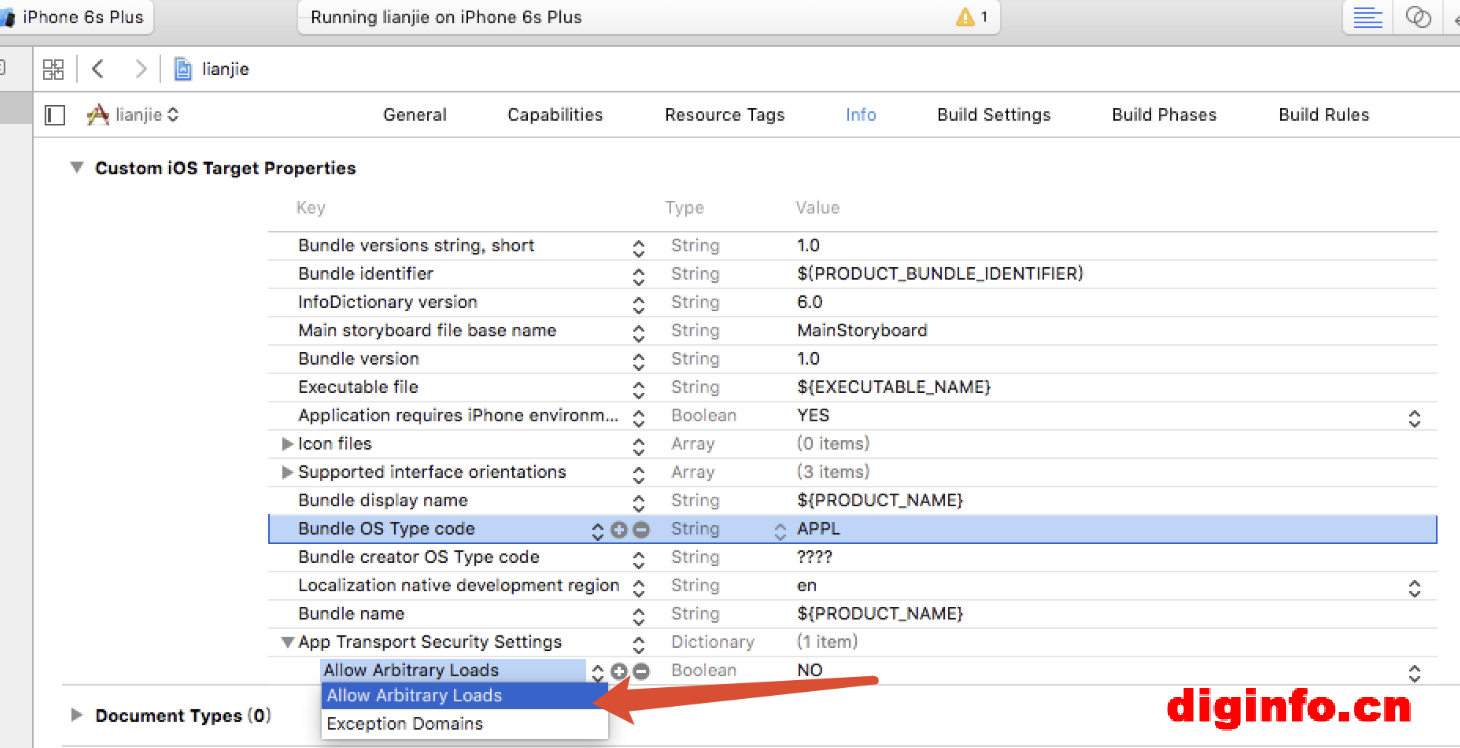The image size is (1460, 748).
Task: Collapse App Transport Security Settings dictionary
Action: tap(288, 642)
